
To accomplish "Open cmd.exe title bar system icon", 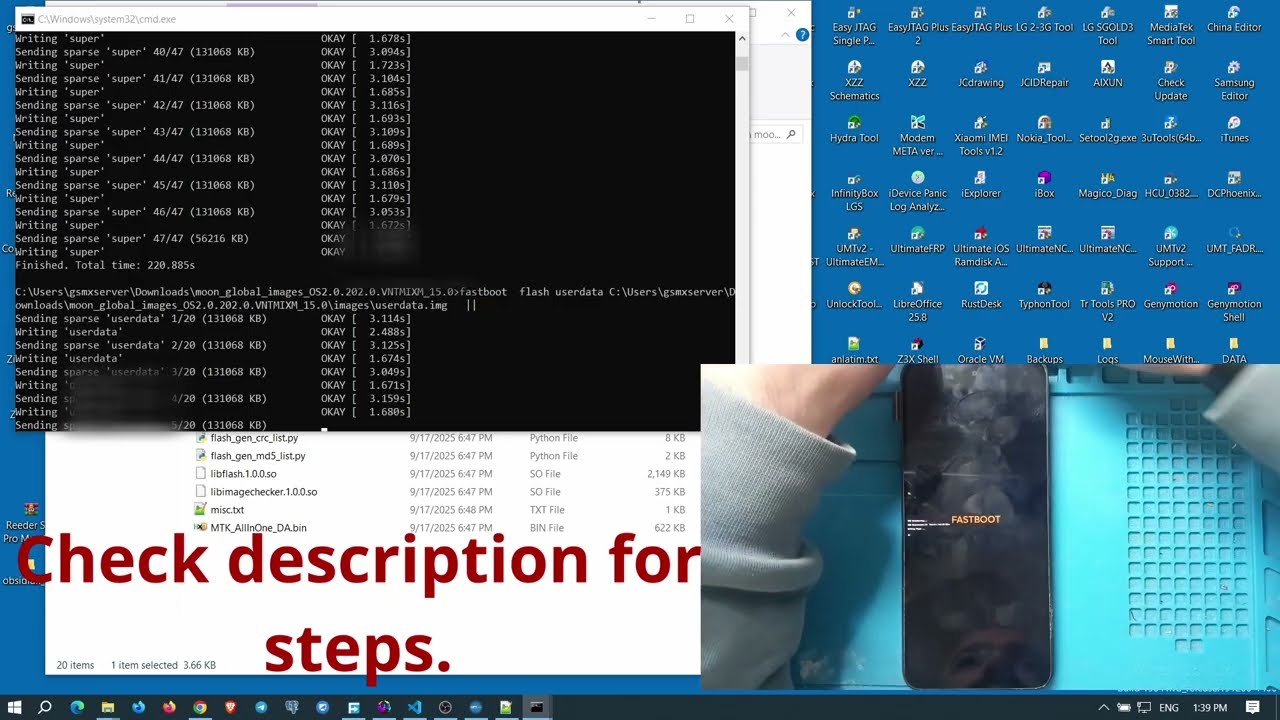I will 27,19.
